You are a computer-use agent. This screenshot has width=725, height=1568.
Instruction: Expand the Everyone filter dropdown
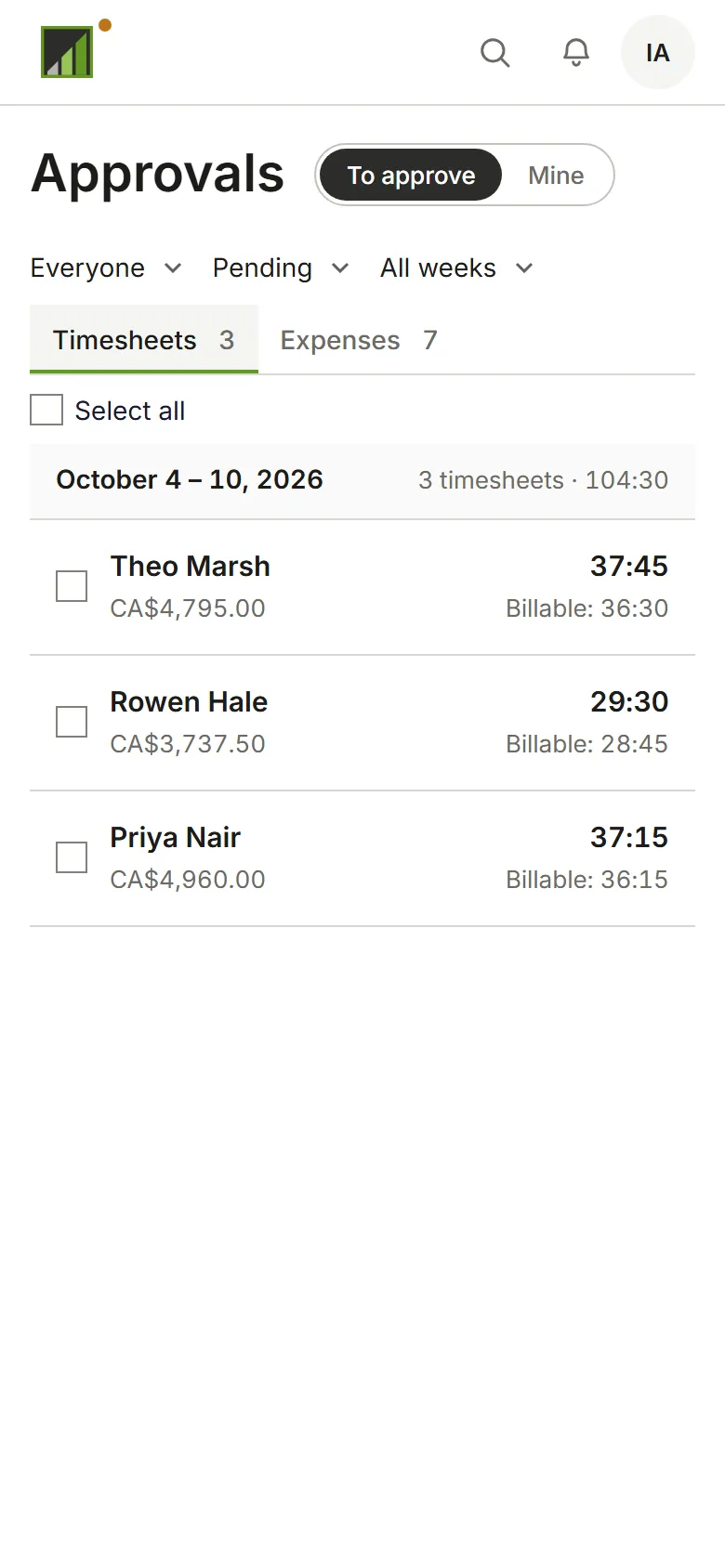(106, 268)
